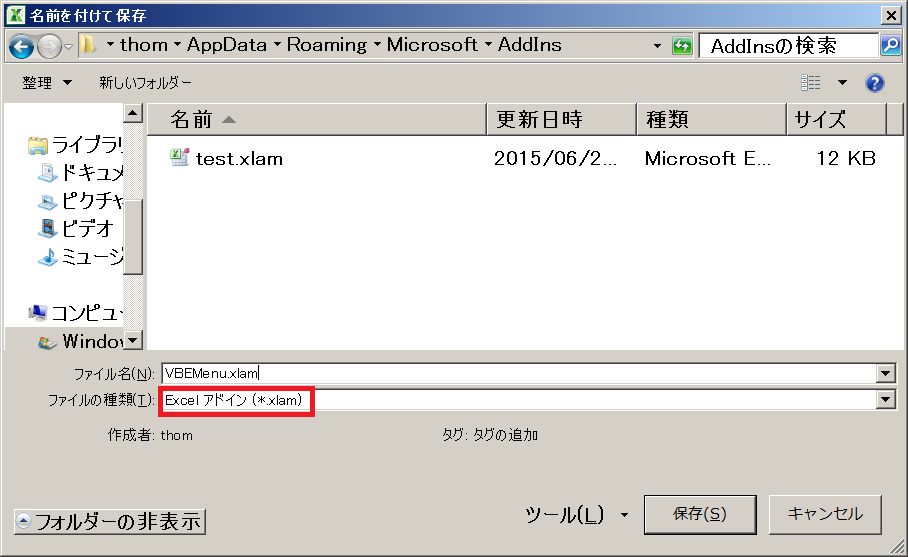
Task: Click the 12 KB size cell
Action: 845,159
